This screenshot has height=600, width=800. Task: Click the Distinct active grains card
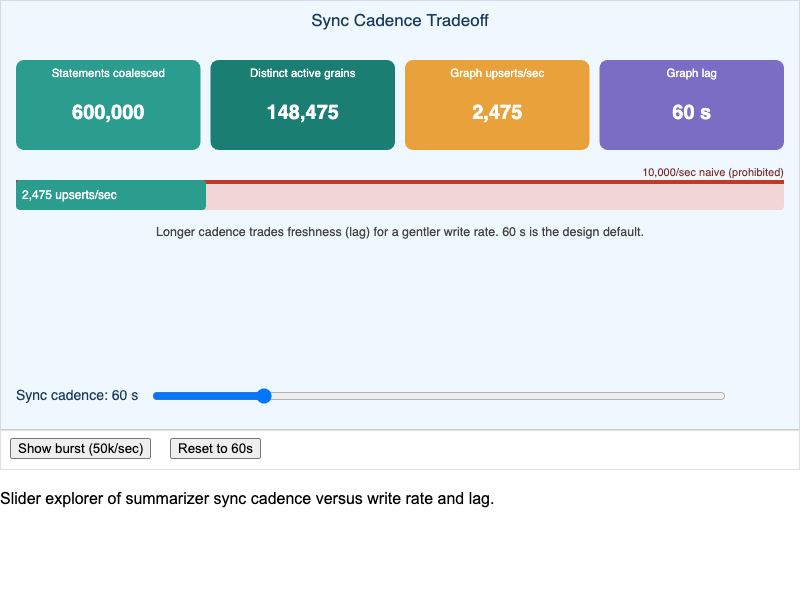tap(303, 105)
